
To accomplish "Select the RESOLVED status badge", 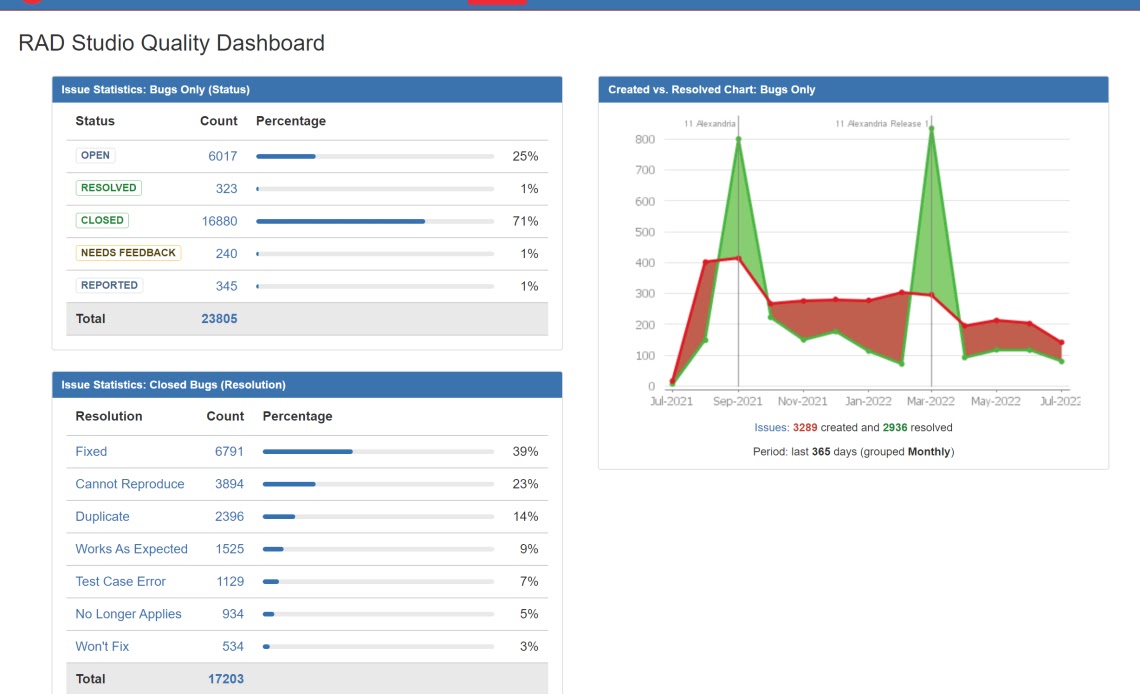I will pos(108,187).
